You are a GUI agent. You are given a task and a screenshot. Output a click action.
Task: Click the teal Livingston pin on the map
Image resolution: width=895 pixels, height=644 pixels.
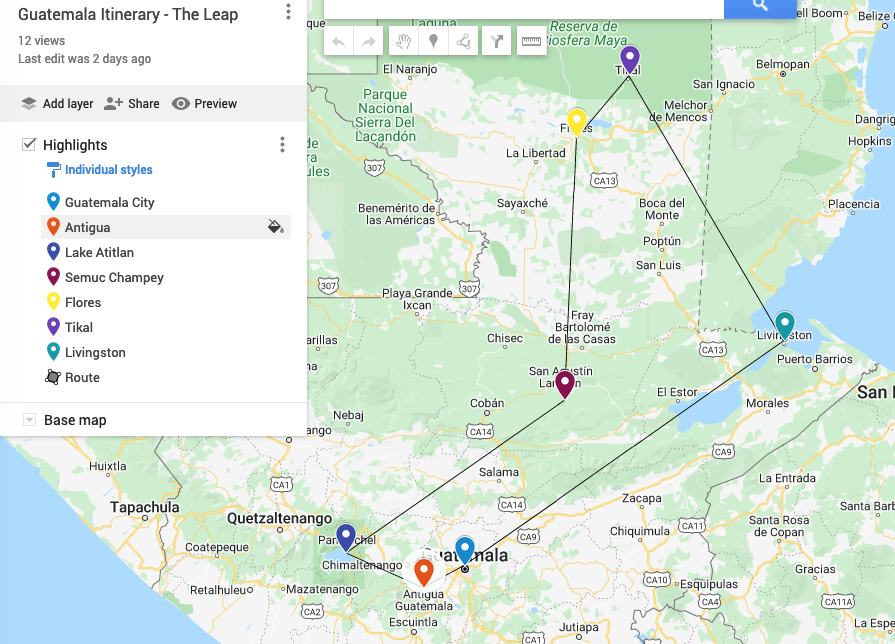[x=785, y=324]
